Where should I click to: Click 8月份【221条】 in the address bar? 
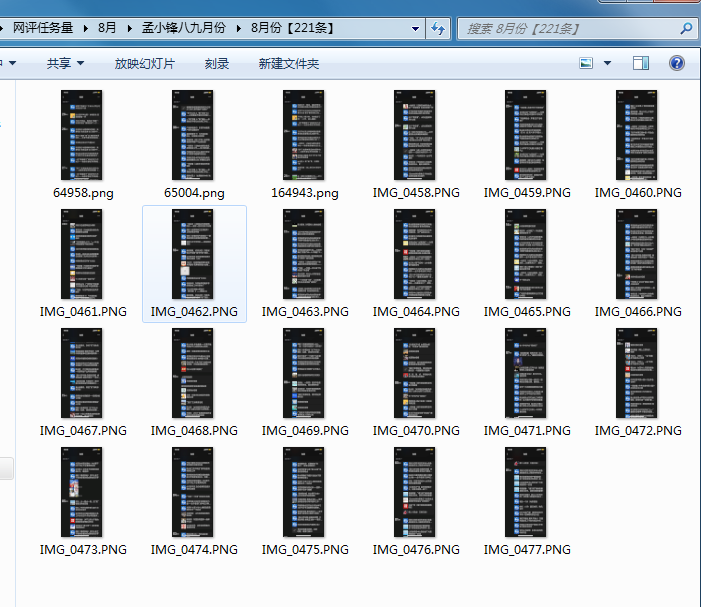(x=292, y=28)
